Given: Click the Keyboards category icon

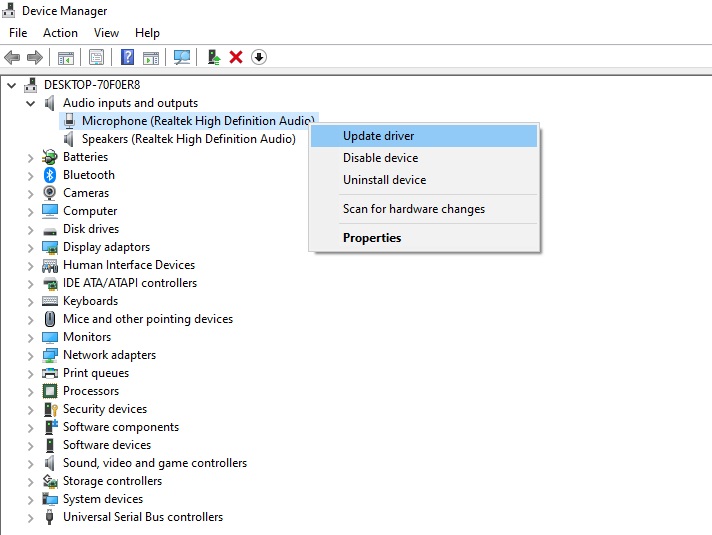Looking at the screenshot, I should (x=49, y=301).
